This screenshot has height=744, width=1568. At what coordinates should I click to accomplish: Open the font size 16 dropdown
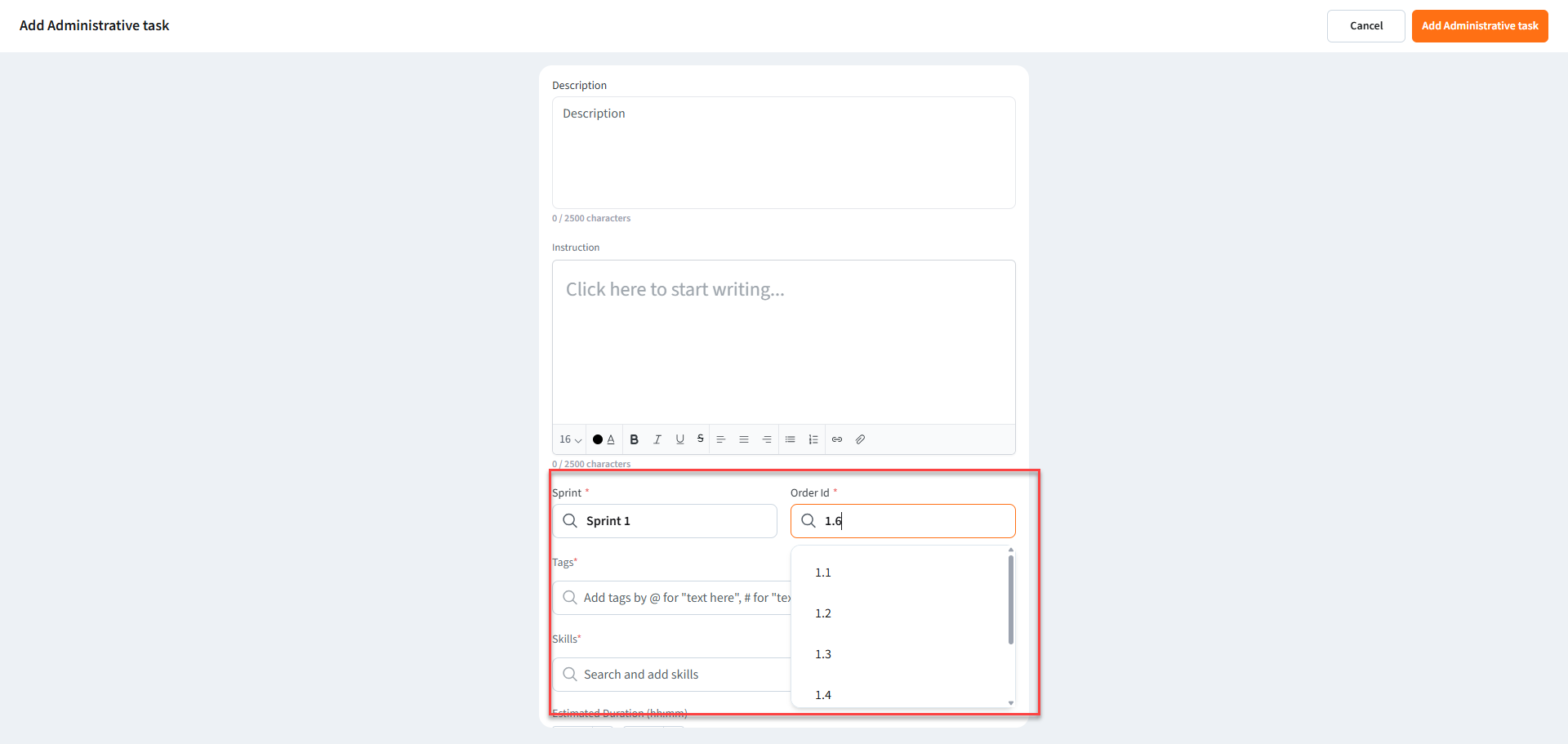click(570, 439)
